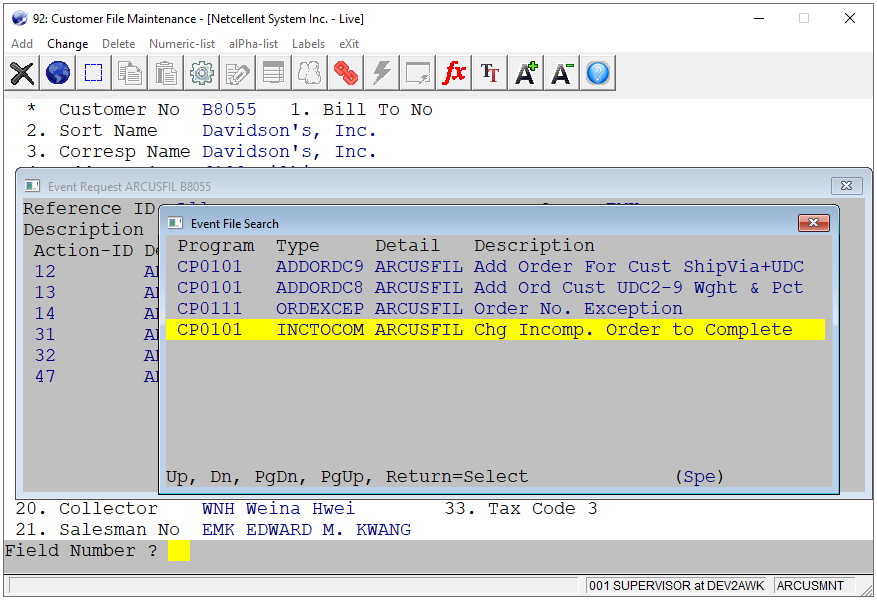Click the copy pages toolbar icon

(130, 73)
